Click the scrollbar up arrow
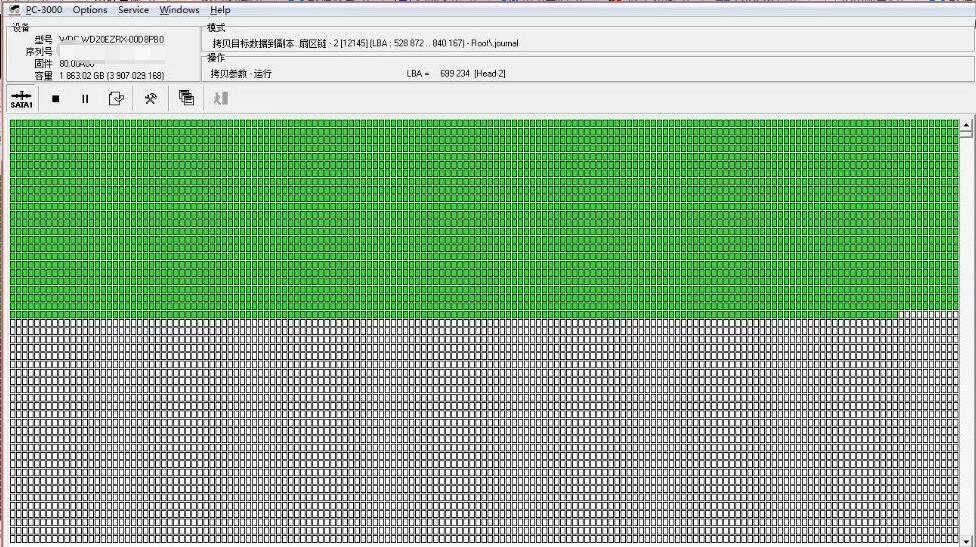This screenshot has width=976, height=547. click(x=966, y=124)
